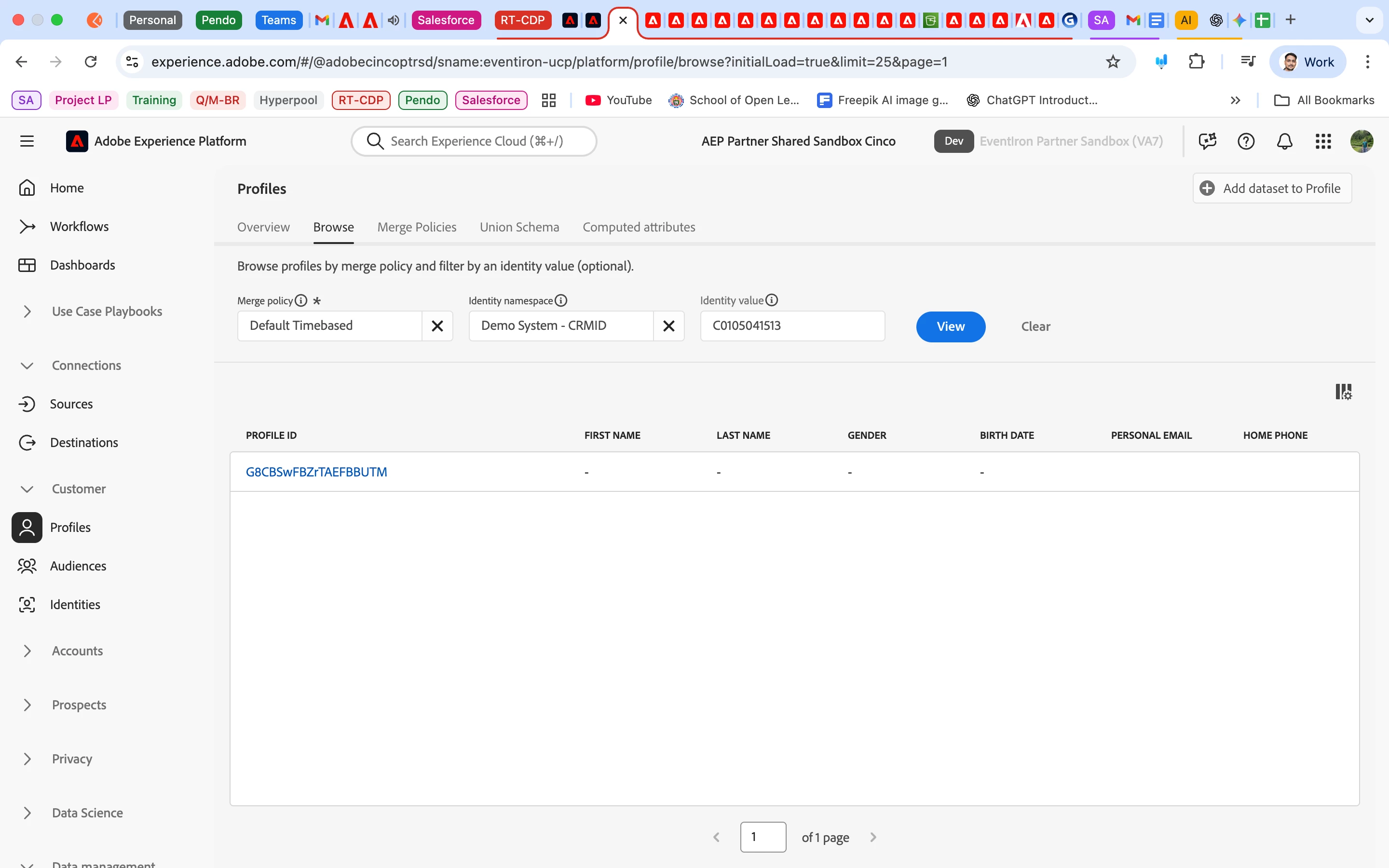Open Identities in the sidebar
1389x868 pixels.
75,605
